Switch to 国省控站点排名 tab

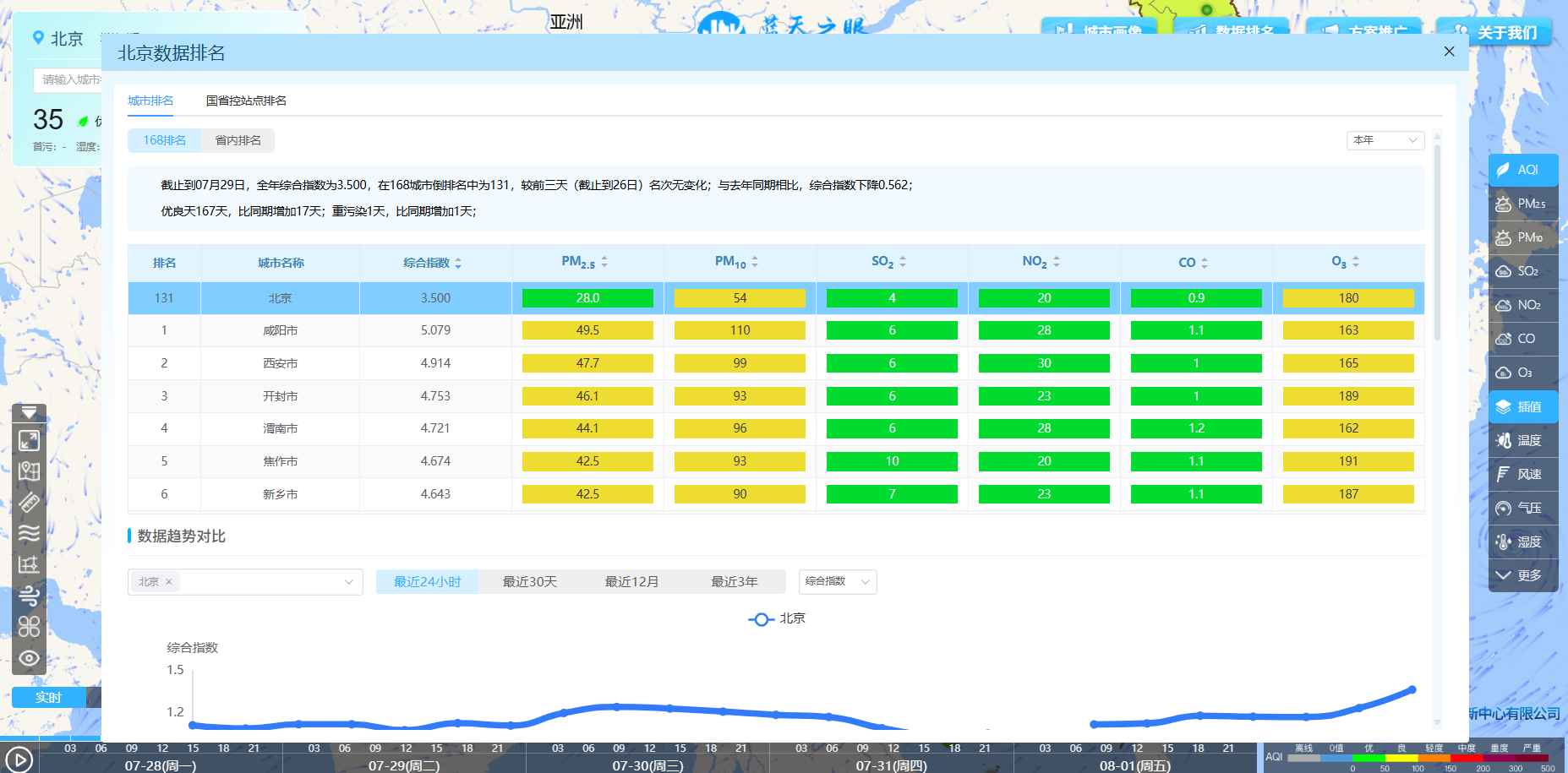click(246, 101)
